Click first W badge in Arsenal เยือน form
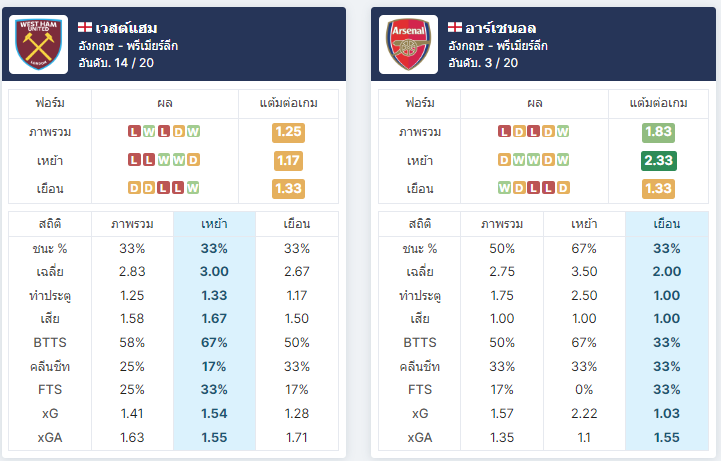 point(504,188)
